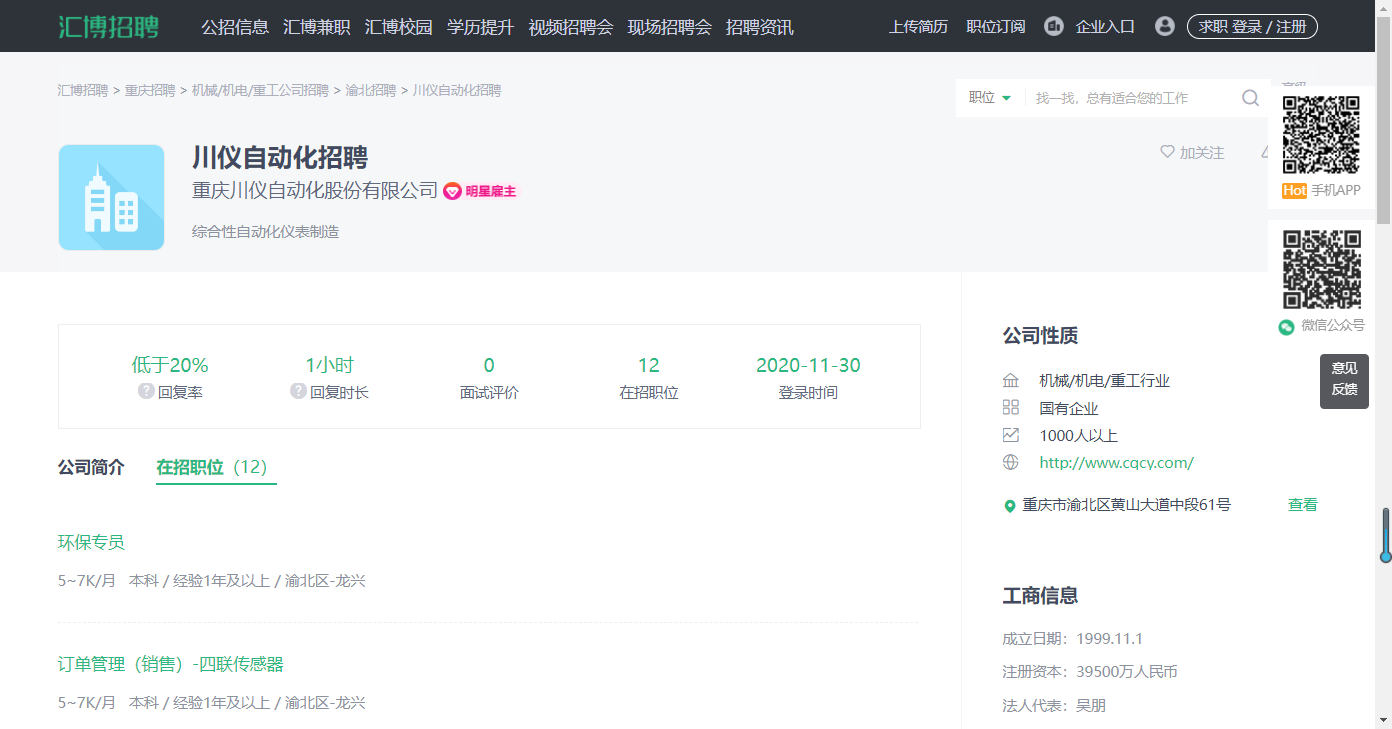Viewport: 1392px width, 729px height.
Task: Open 招聘资讯 navigation item
Action: pos(760,27)
